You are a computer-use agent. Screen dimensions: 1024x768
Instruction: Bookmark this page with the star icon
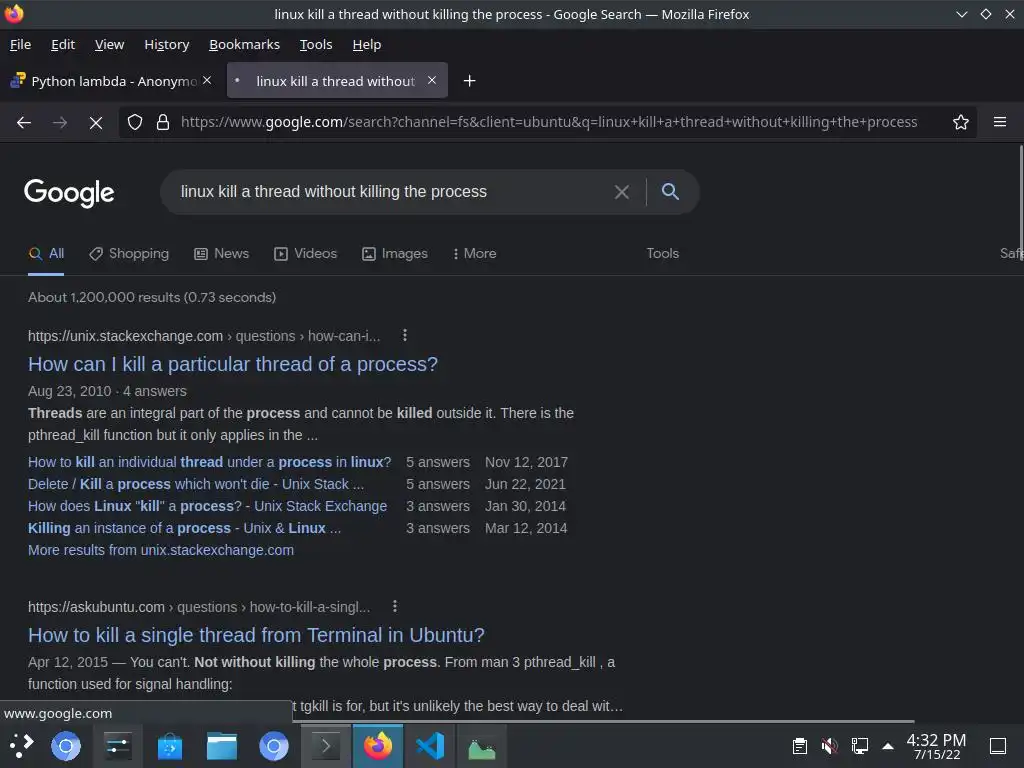pos(960,122)
